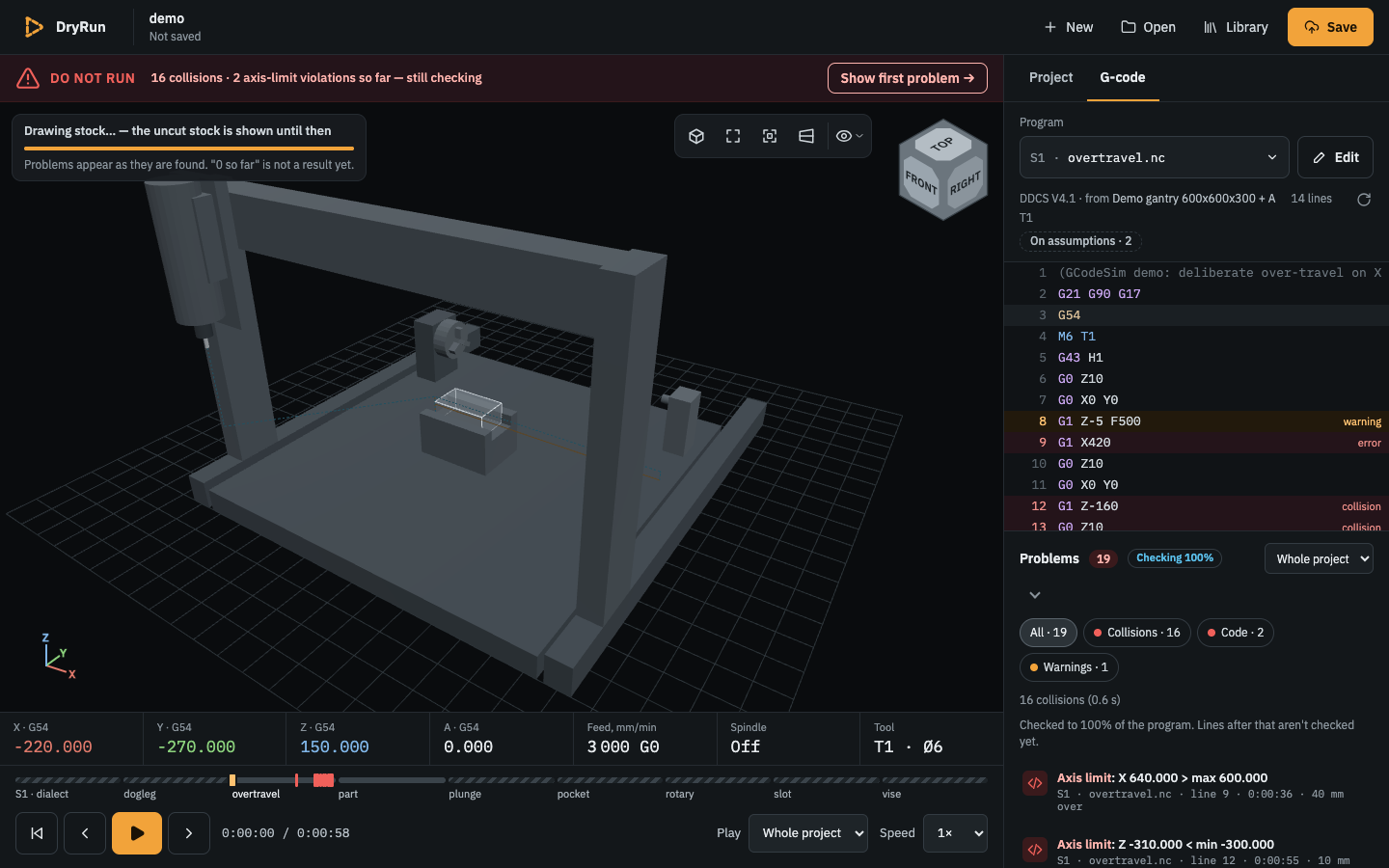1389x868 pixels.
Task: Start simulation playback
Action: click(x=137, y=833)
